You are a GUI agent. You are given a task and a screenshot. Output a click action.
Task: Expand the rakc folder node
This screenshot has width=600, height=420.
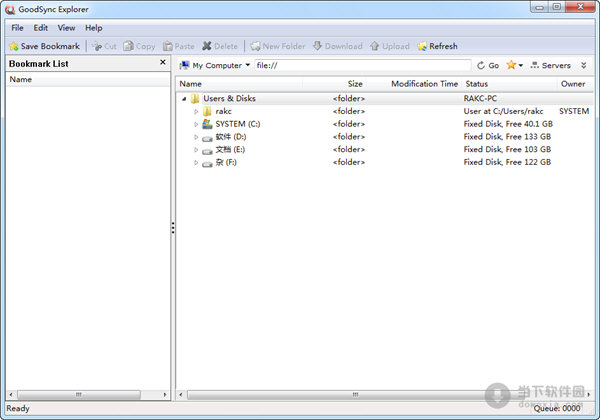196,111
